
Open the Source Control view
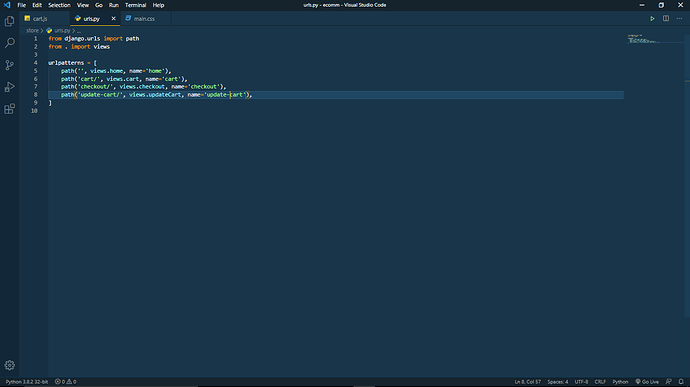9,65
